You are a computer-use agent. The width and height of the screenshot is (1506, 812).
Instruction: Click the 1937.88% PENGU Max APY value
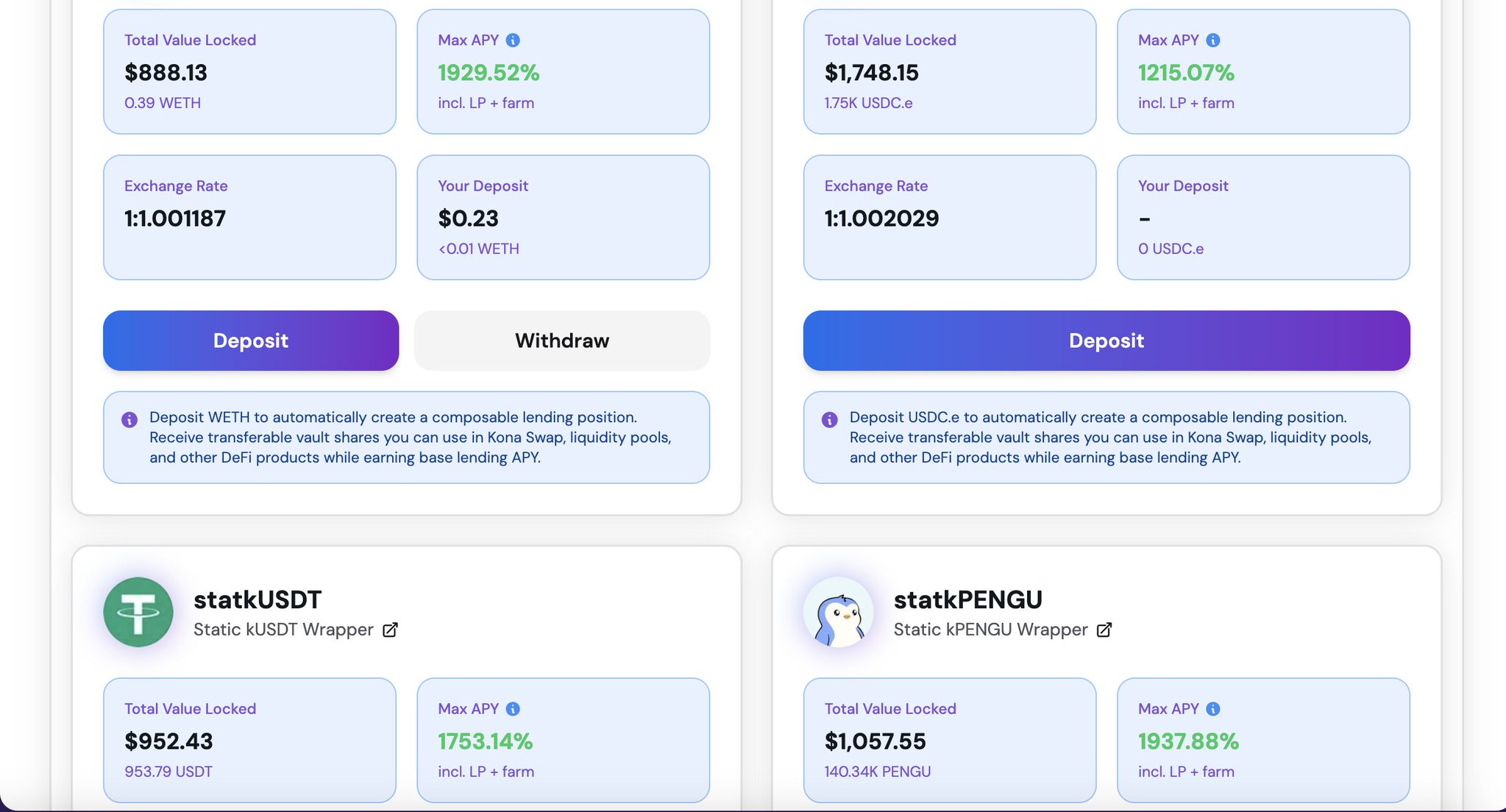tap(1188, 741)
